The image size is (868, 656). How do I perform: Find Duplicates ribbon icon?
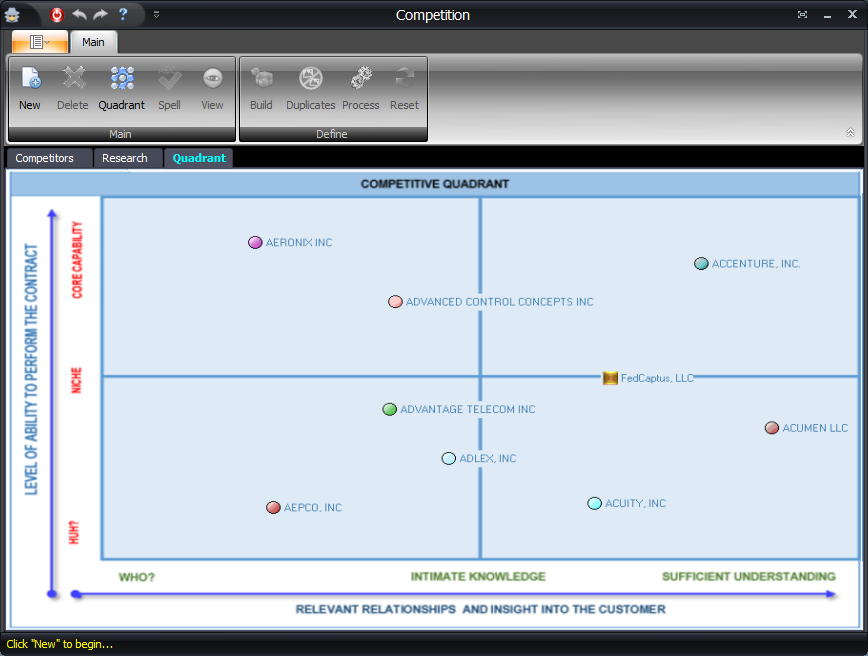(x=311, y=78)
